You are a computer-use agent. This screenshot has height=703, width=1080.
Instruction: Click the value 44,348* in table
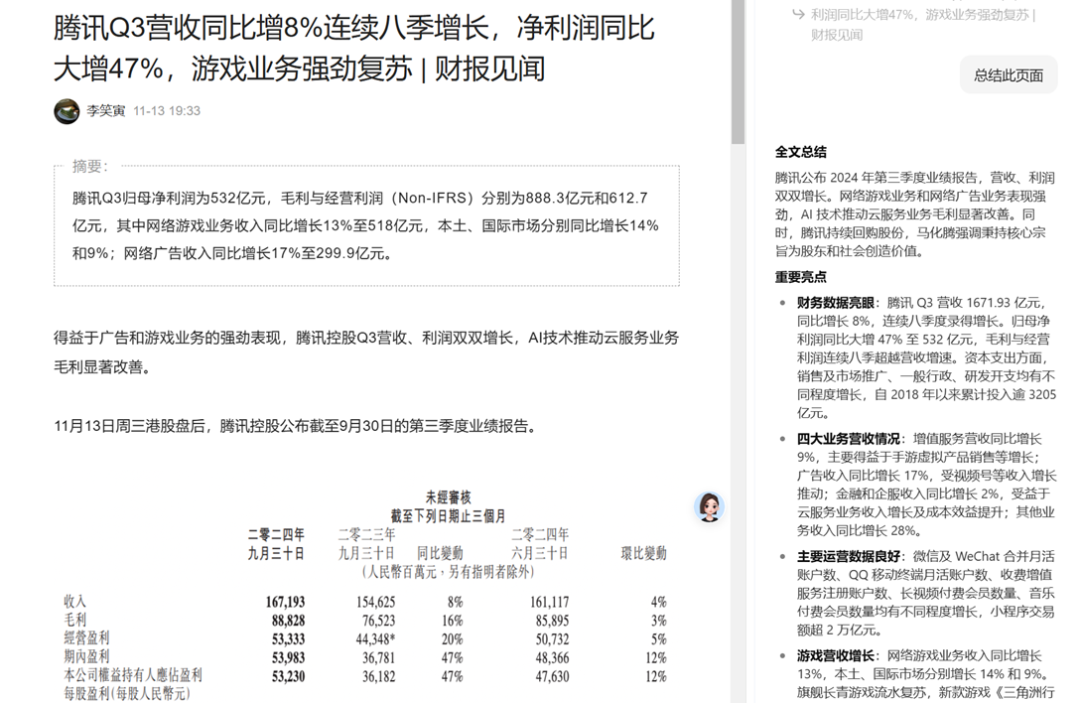(376, 639)
